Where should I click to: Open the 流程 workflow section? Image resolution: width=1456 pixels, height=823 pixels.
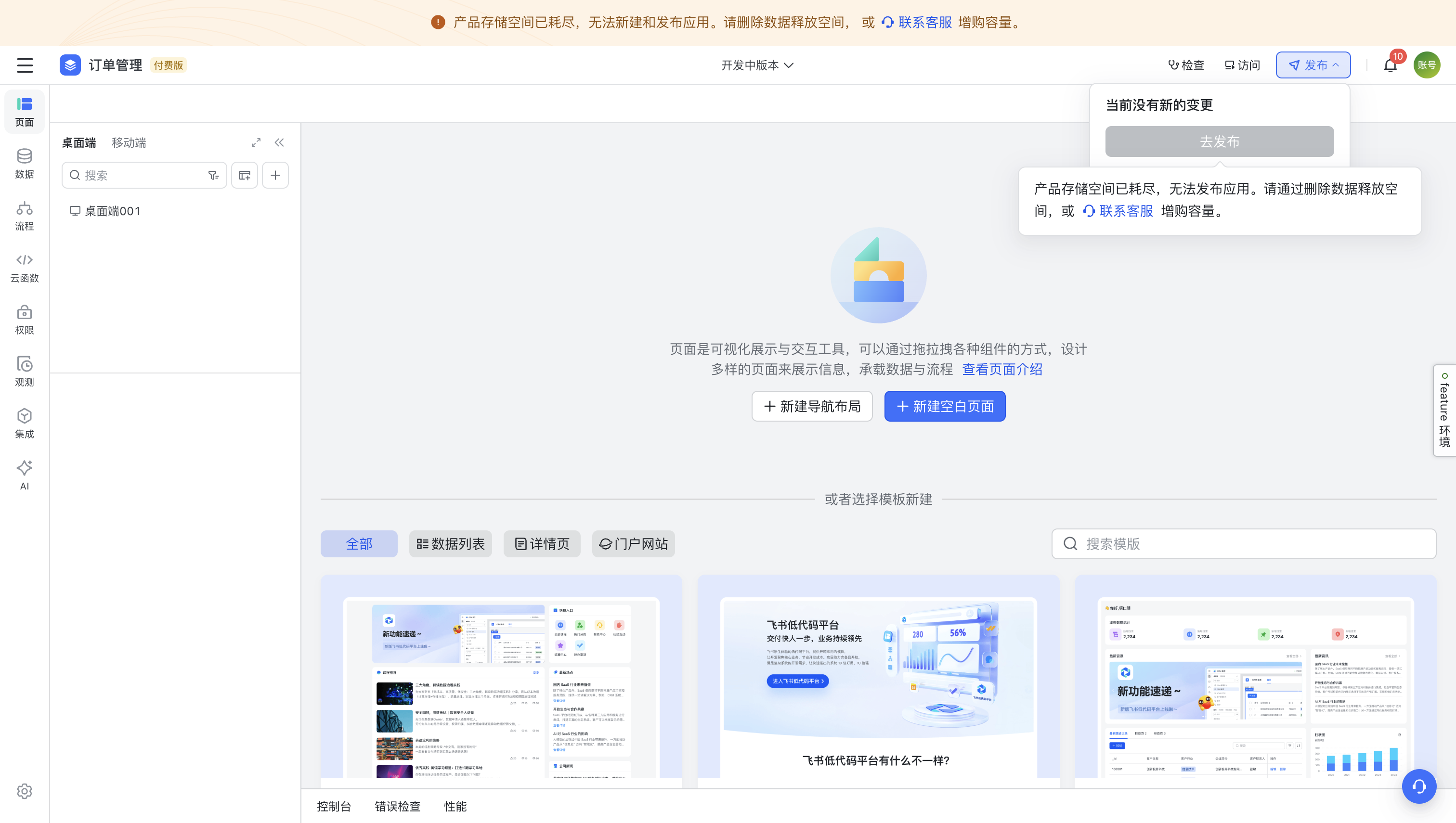pyautogui.click(x=24, y=216)
